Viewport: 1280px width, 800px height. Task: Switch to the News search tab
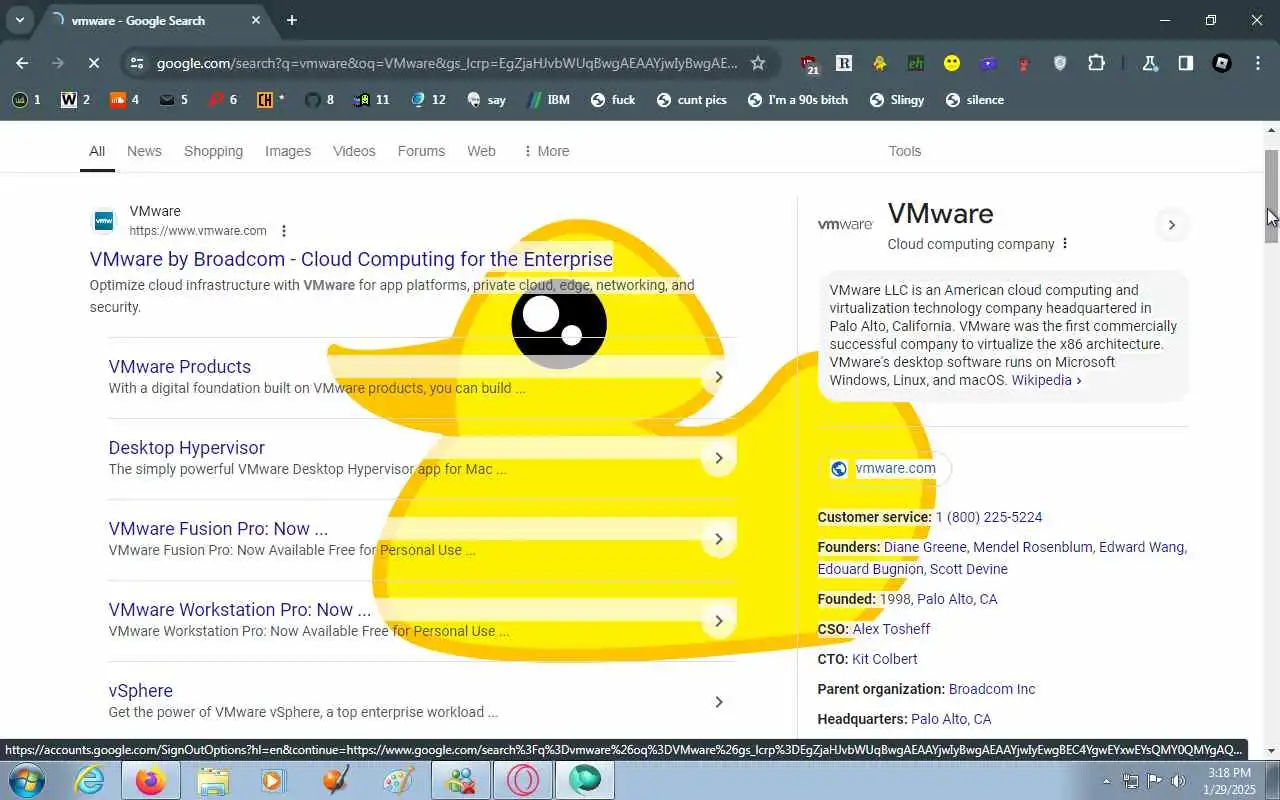coord(144,151)
